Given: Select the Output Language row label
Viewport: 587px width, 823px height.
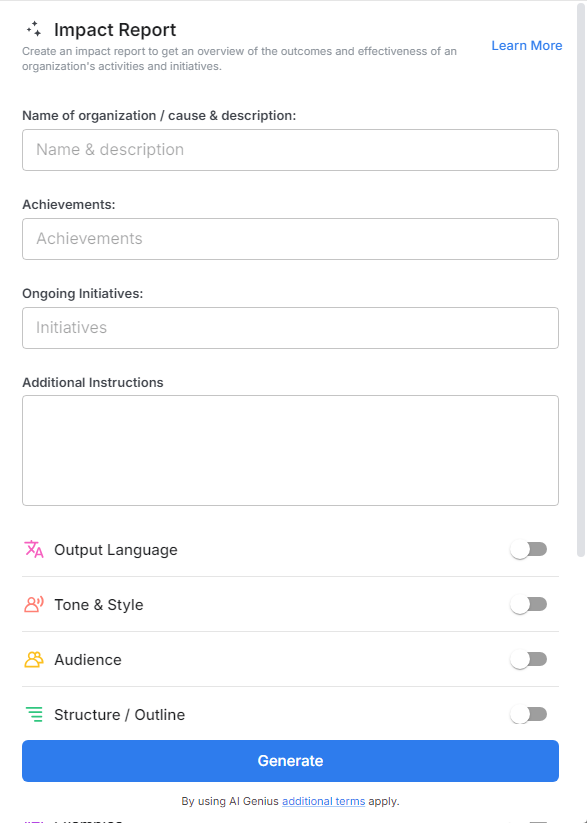Looking at the screenshot, I should (117, 549).
